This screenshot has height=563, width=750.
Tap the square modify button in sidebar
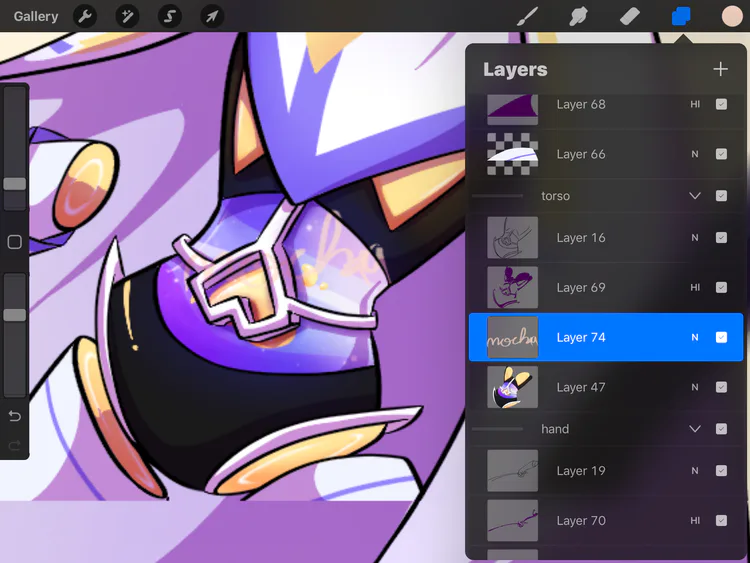[14, 242]
